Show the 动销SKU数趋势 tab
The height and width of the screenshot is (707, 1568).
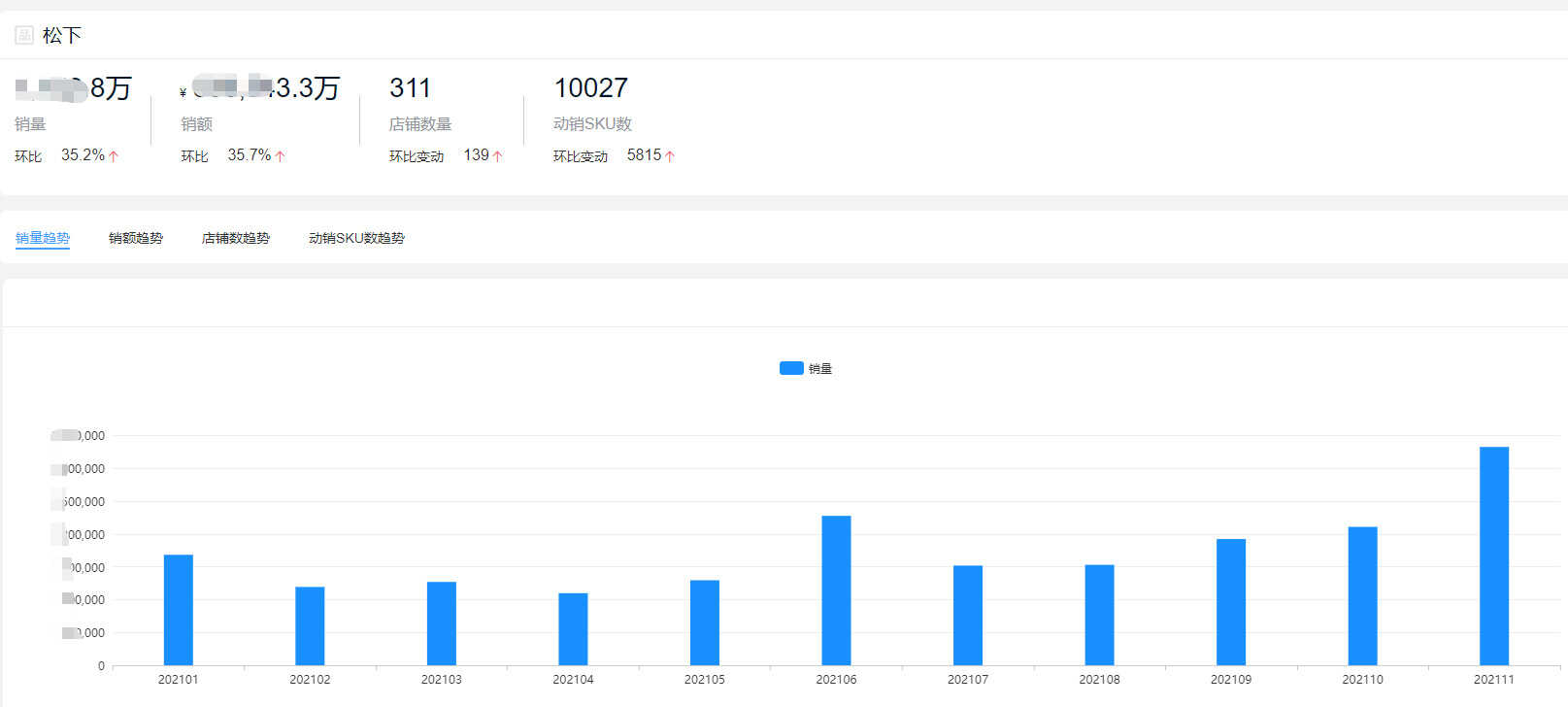(356, 238)
